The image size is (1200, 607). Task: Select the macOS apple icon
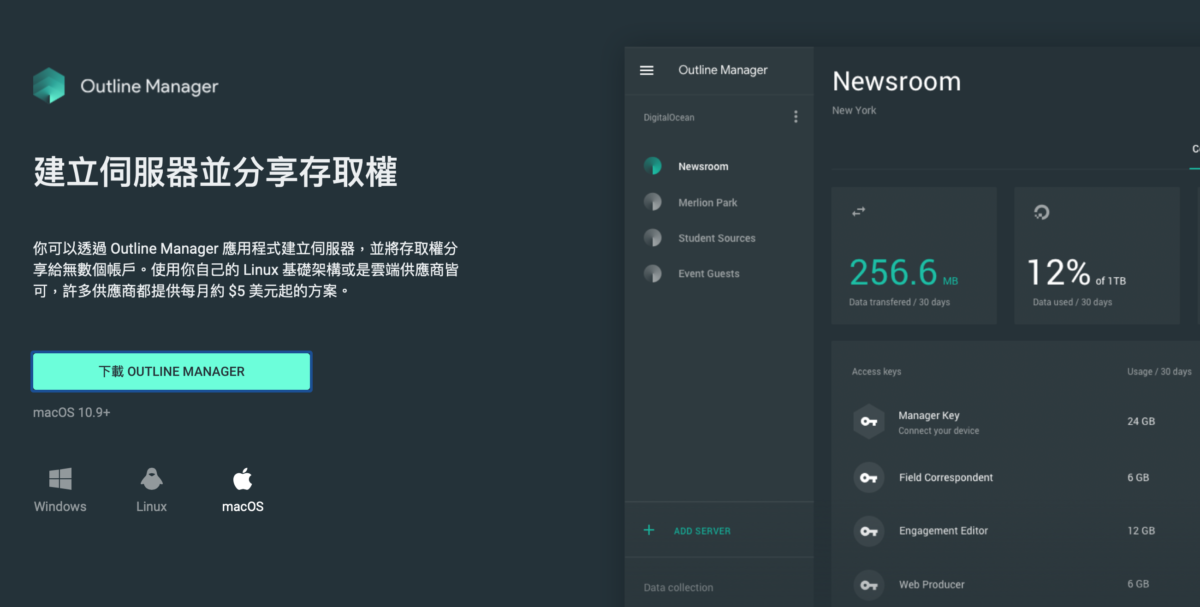(243, 477)
